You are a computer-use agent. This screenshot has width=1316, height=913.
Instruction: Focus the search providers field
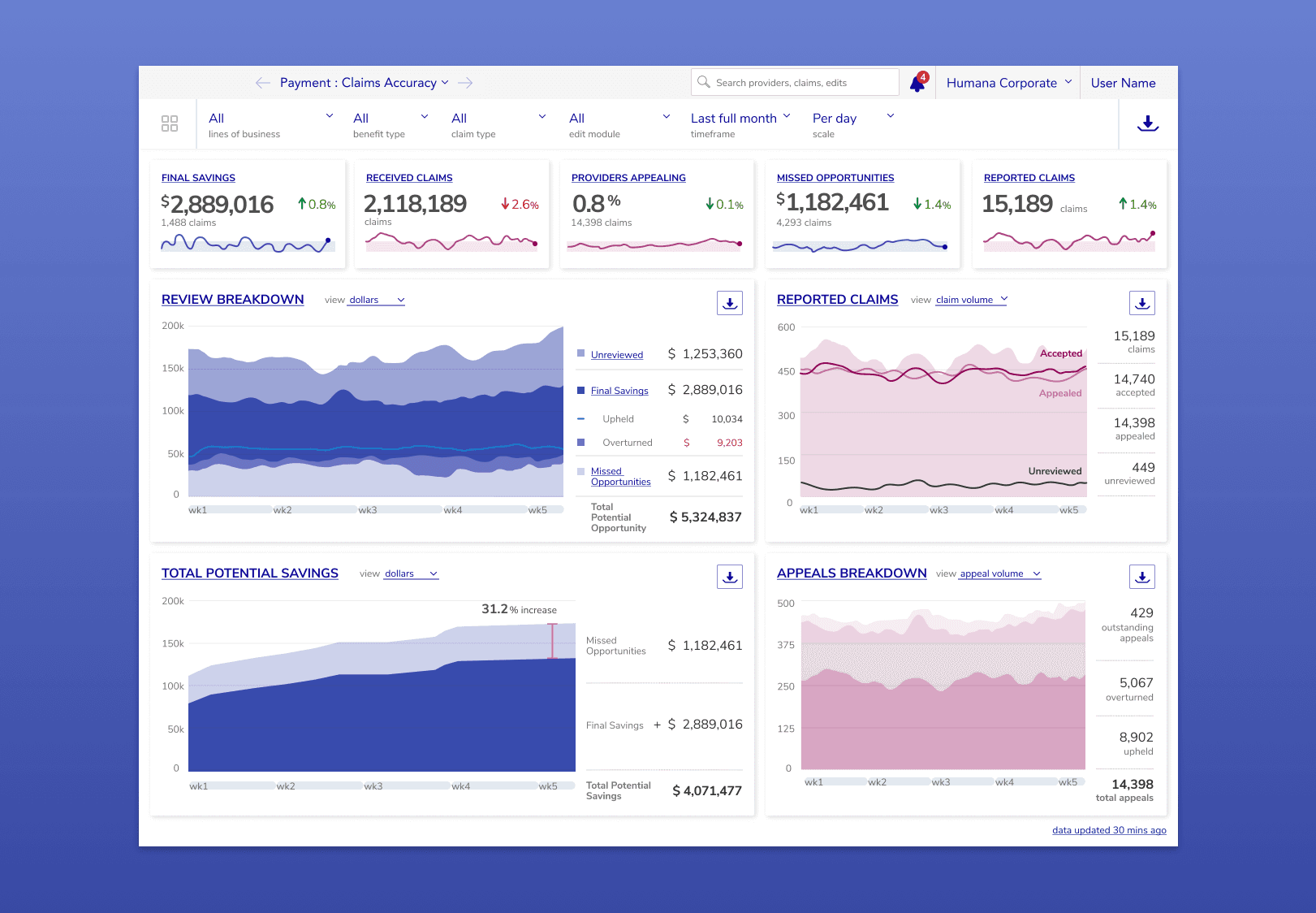[795, 82]
